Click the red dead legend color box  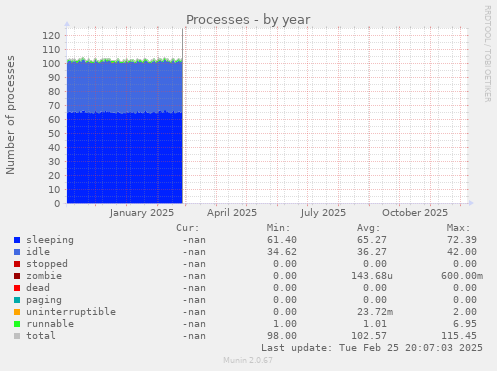click(x=17, y=288)
